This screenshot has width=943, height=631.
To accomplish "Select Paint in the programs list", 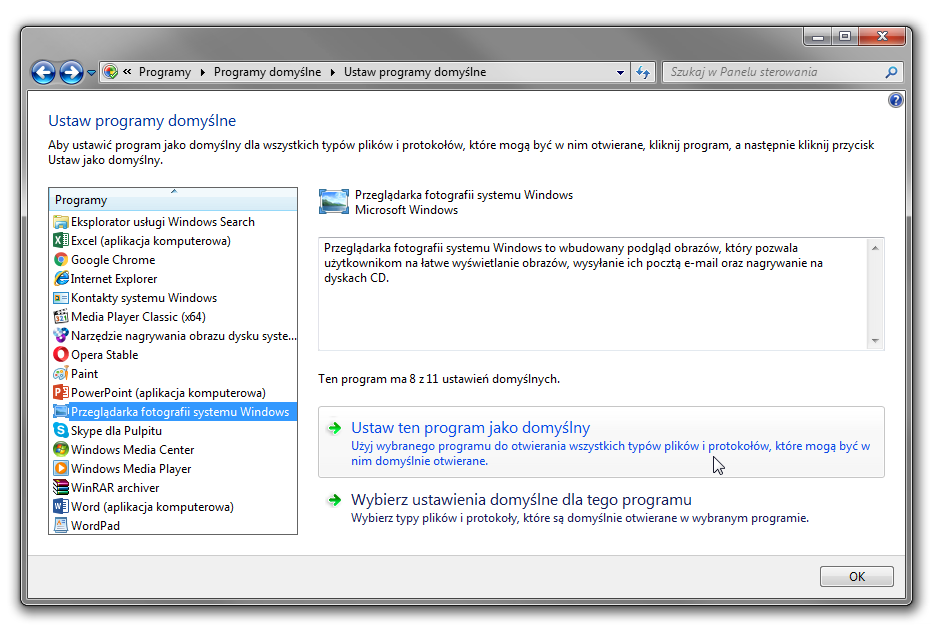I will click(x=173, y=374).
